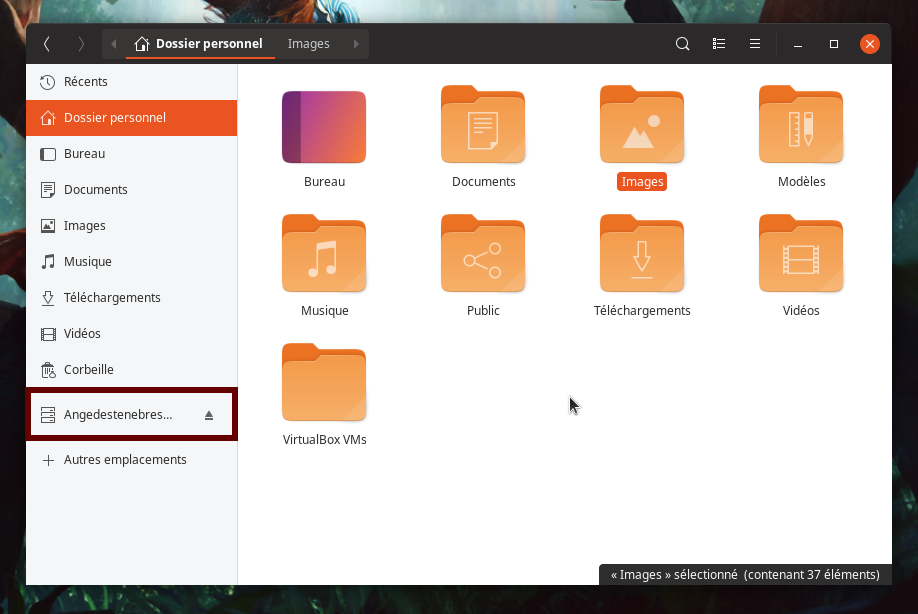Click Dossier personnel in the path bar

pyautogui.click(x=199, y=44)
